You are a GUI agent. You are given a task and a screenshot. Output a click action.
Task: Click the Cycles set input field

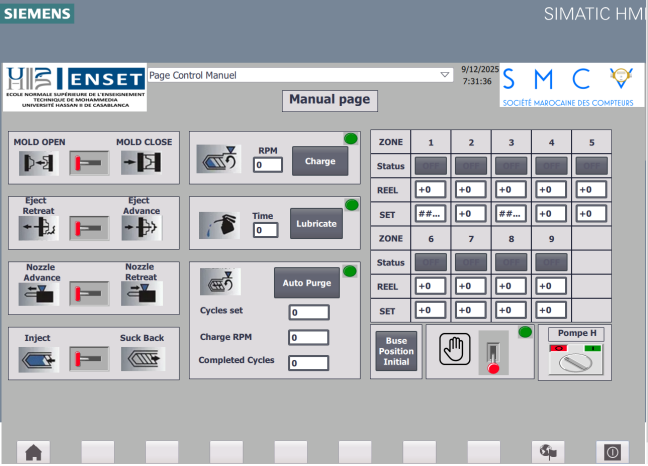click(309, 312)
